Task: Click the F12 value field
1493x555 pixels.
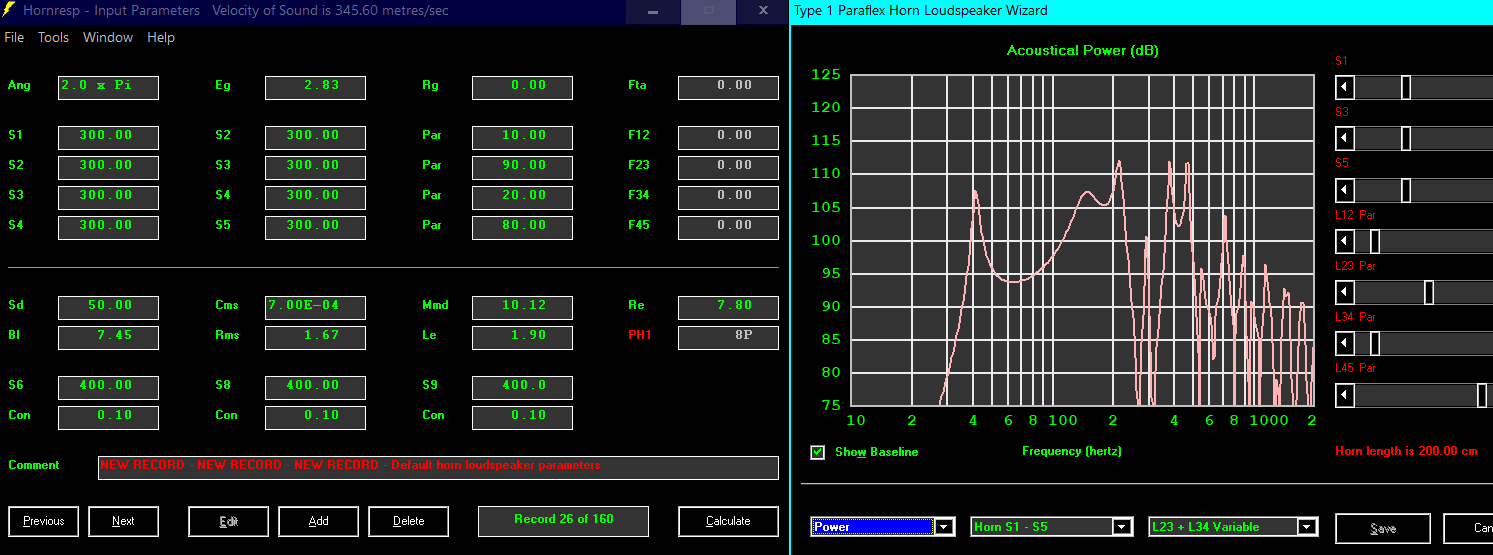Action: (x=728, y=137)
